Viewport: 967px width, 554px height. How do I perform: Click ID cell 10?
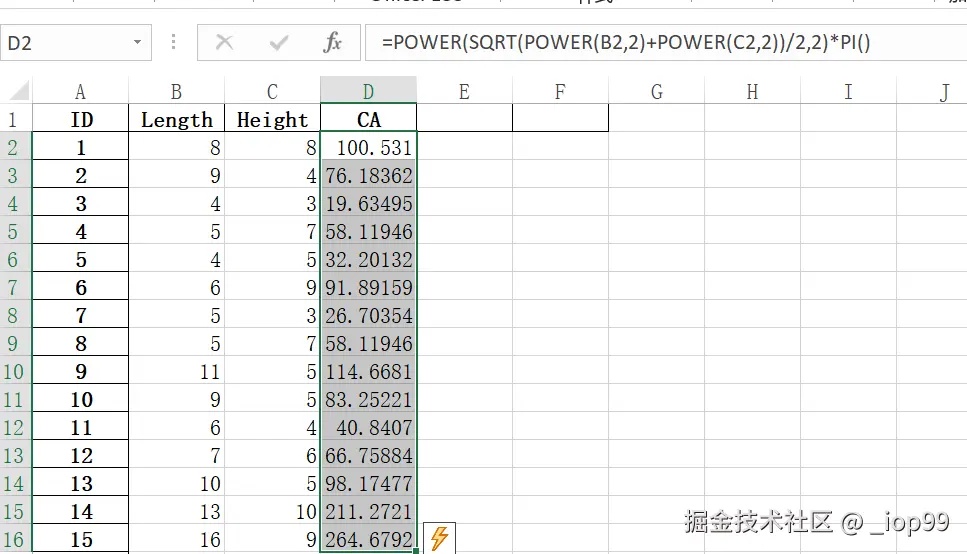(80, 399)
